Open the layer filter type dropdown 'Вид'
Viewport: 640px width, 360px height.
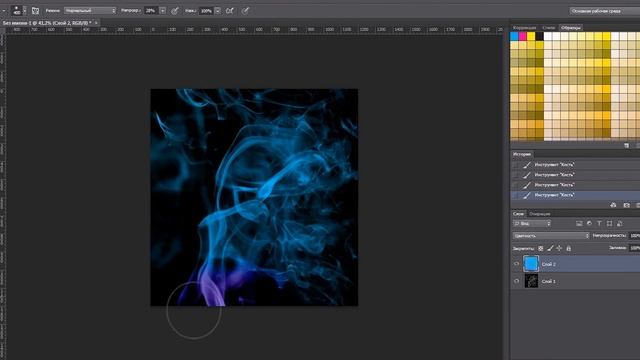[x=532, y=224]
